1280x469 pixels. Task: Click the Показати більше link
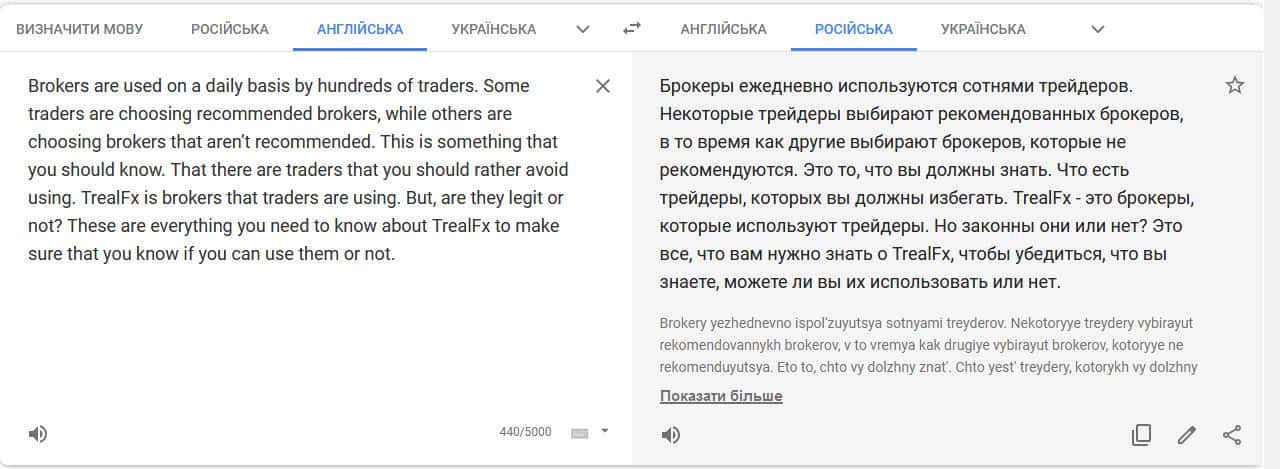coord(721,396)
